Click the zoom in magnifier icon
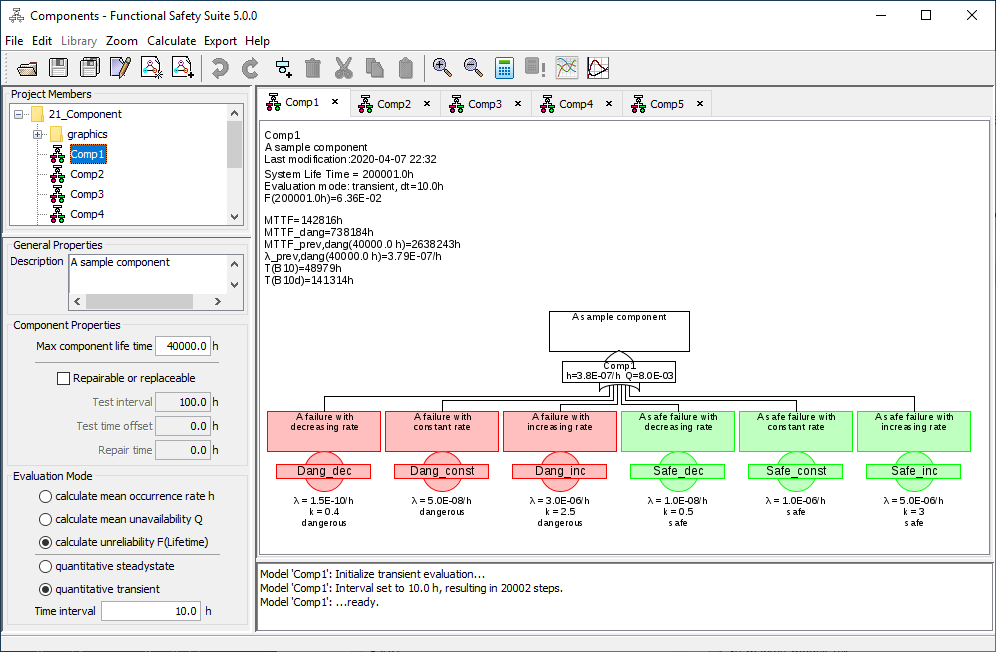 pyautogui.click(x=441, y=68)
